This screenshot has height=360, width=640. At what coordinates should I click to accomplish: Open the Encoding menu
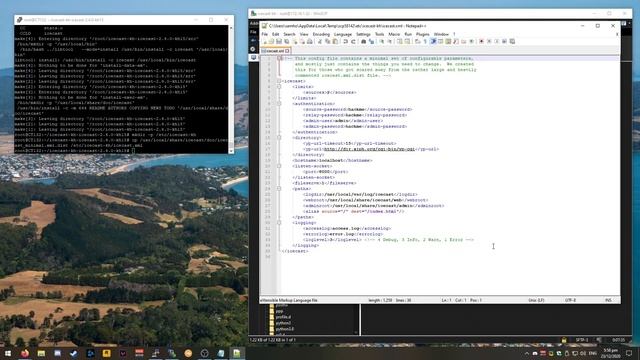(x=321, y=34)
